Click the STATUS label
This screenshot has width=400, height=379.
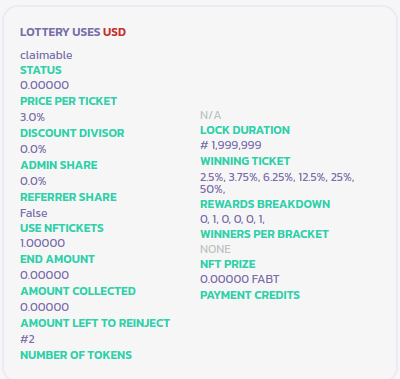tap(41, 70)
